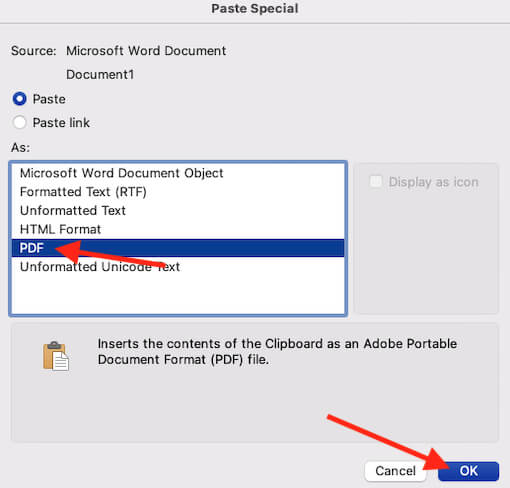
Task: Click the clipboard icon in the description area
Action: tap(56, 356)
